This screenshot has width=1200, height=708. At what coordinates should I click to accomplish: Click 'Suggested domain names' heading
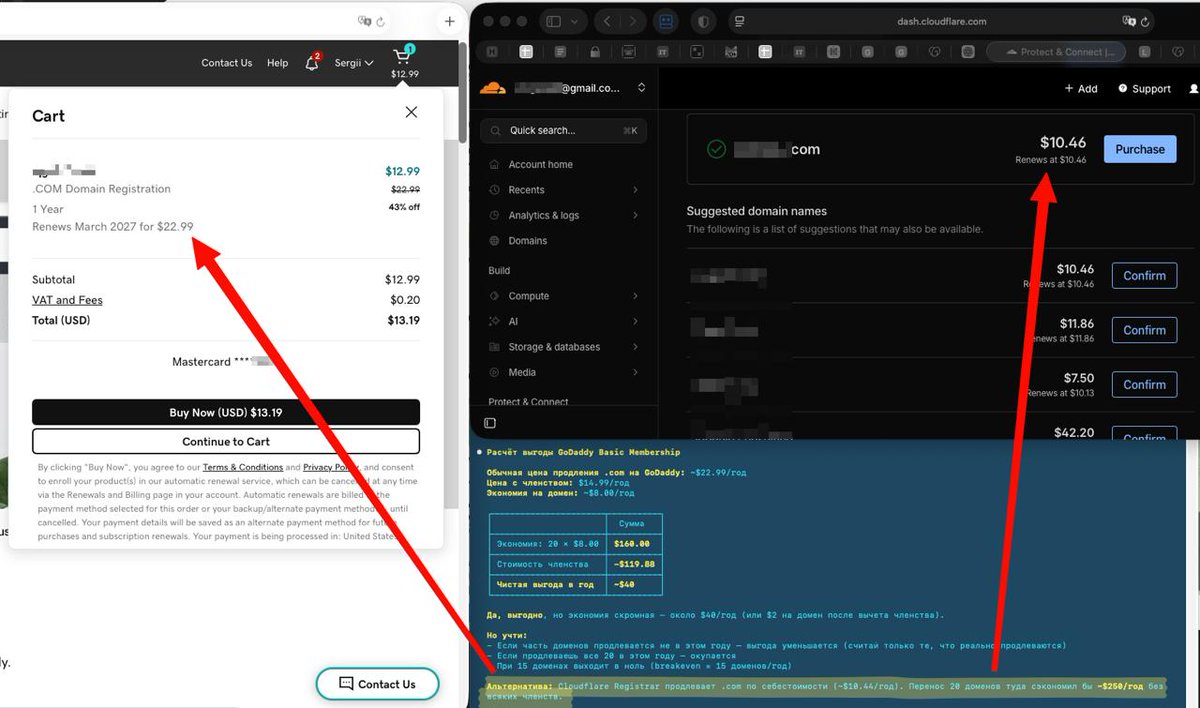(x=756, y=211)
